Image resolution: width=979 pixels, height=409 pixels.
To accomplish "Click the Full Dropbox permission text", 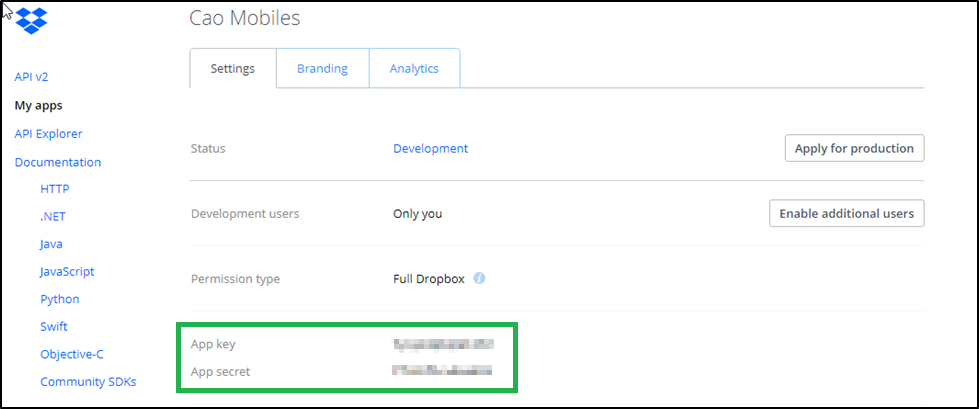I will 429,278.
